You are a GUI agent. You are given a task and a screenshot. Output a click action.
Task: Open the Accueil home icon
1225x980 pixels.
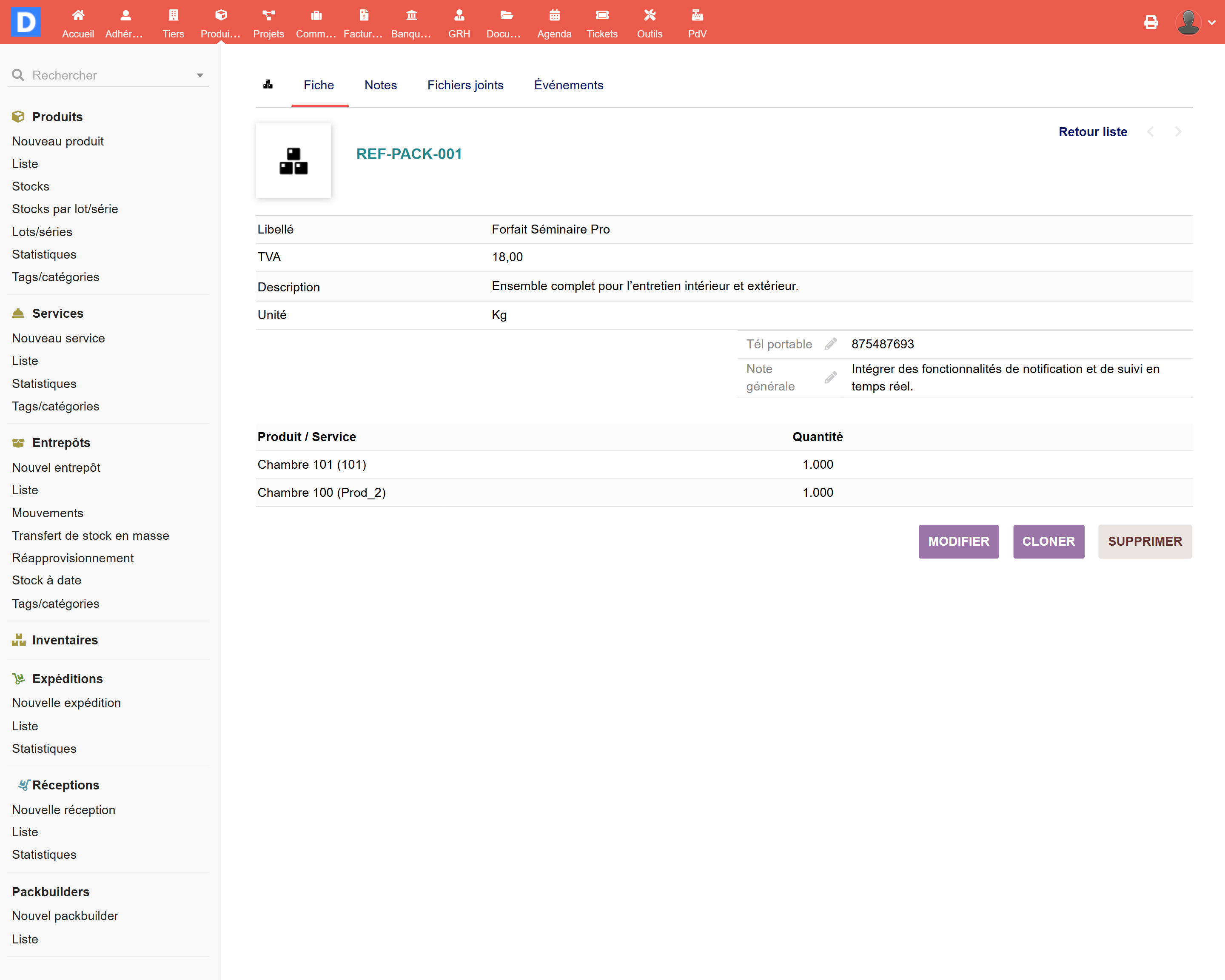click(78, 15)
